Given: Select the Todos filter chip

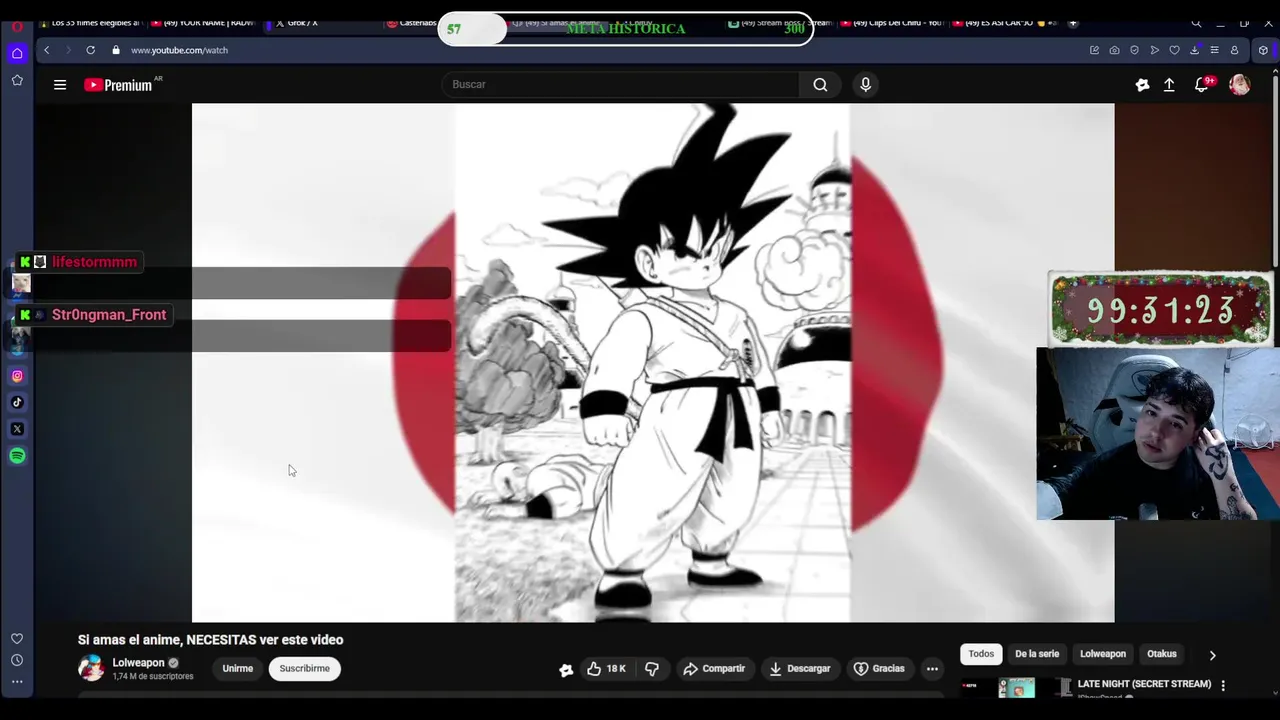Looking at the screenshot, I should pos(981,654).
